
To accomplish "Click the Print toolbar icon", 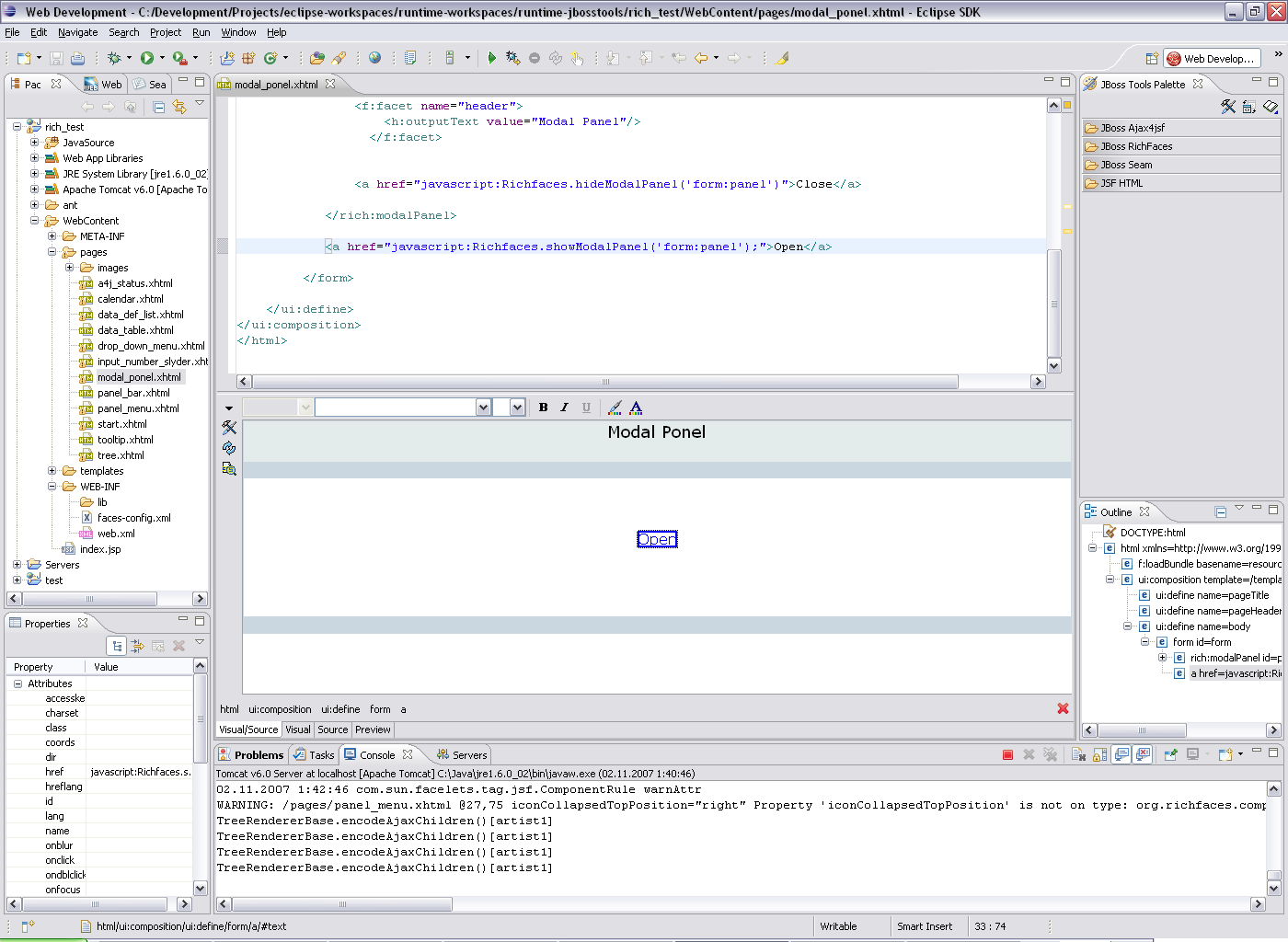I will tap(77, 58).
